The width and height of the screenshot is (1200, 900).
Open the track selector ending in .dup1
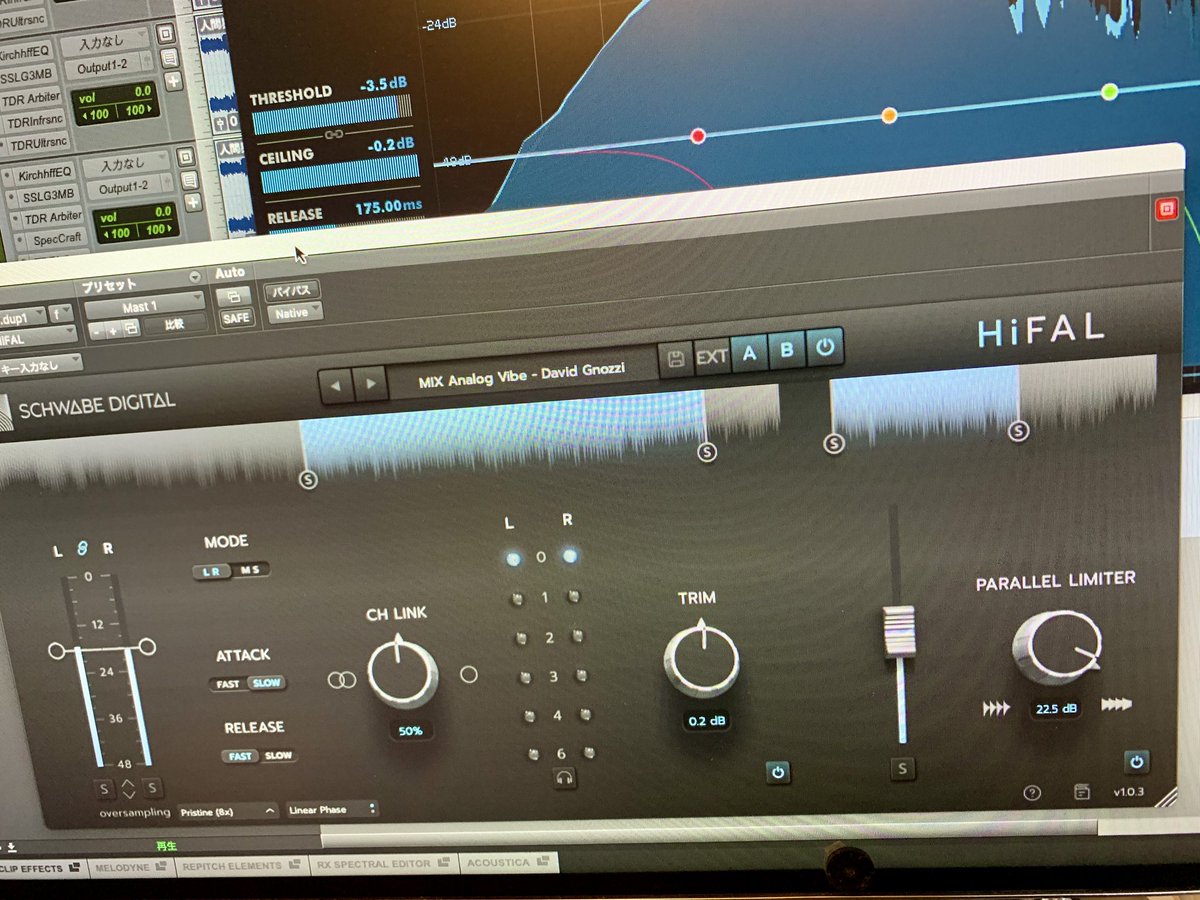point(23,317)
